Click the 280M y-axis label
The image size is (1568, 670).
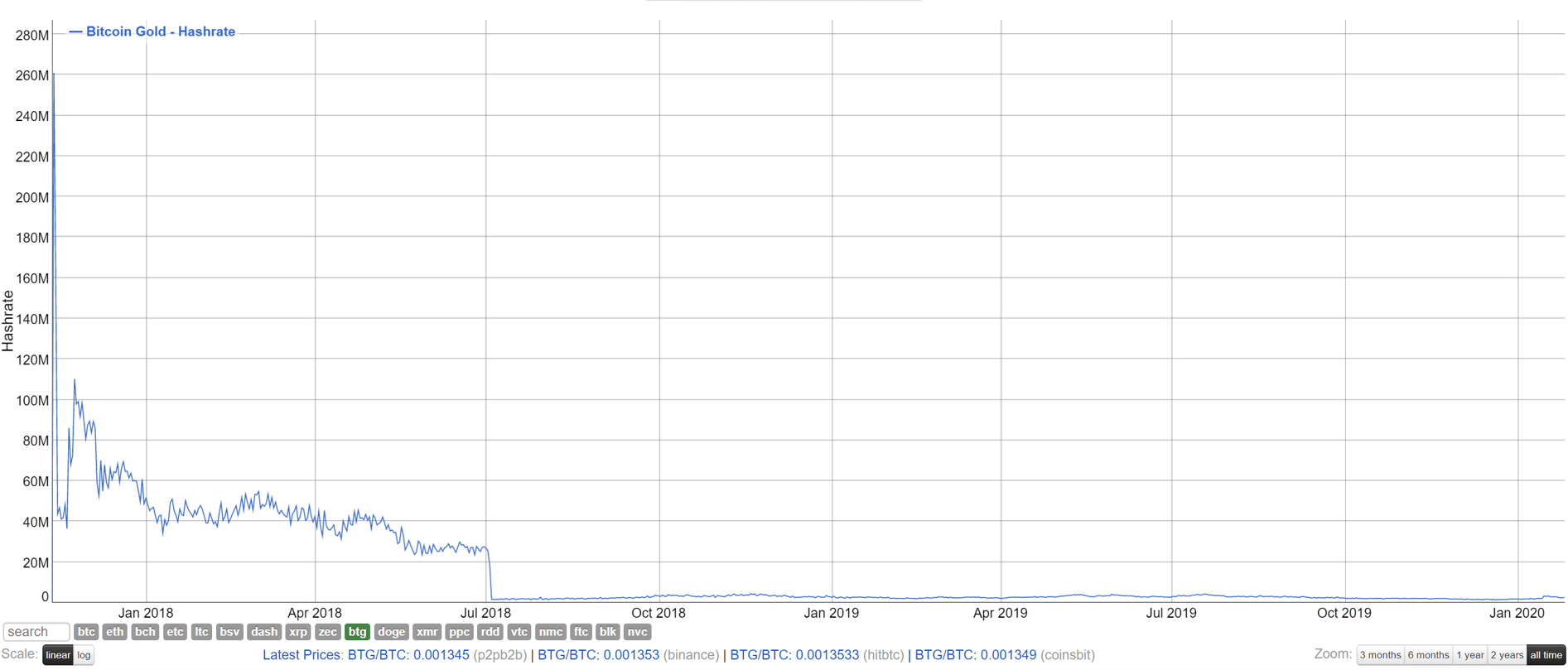click(x=32, y=35)
